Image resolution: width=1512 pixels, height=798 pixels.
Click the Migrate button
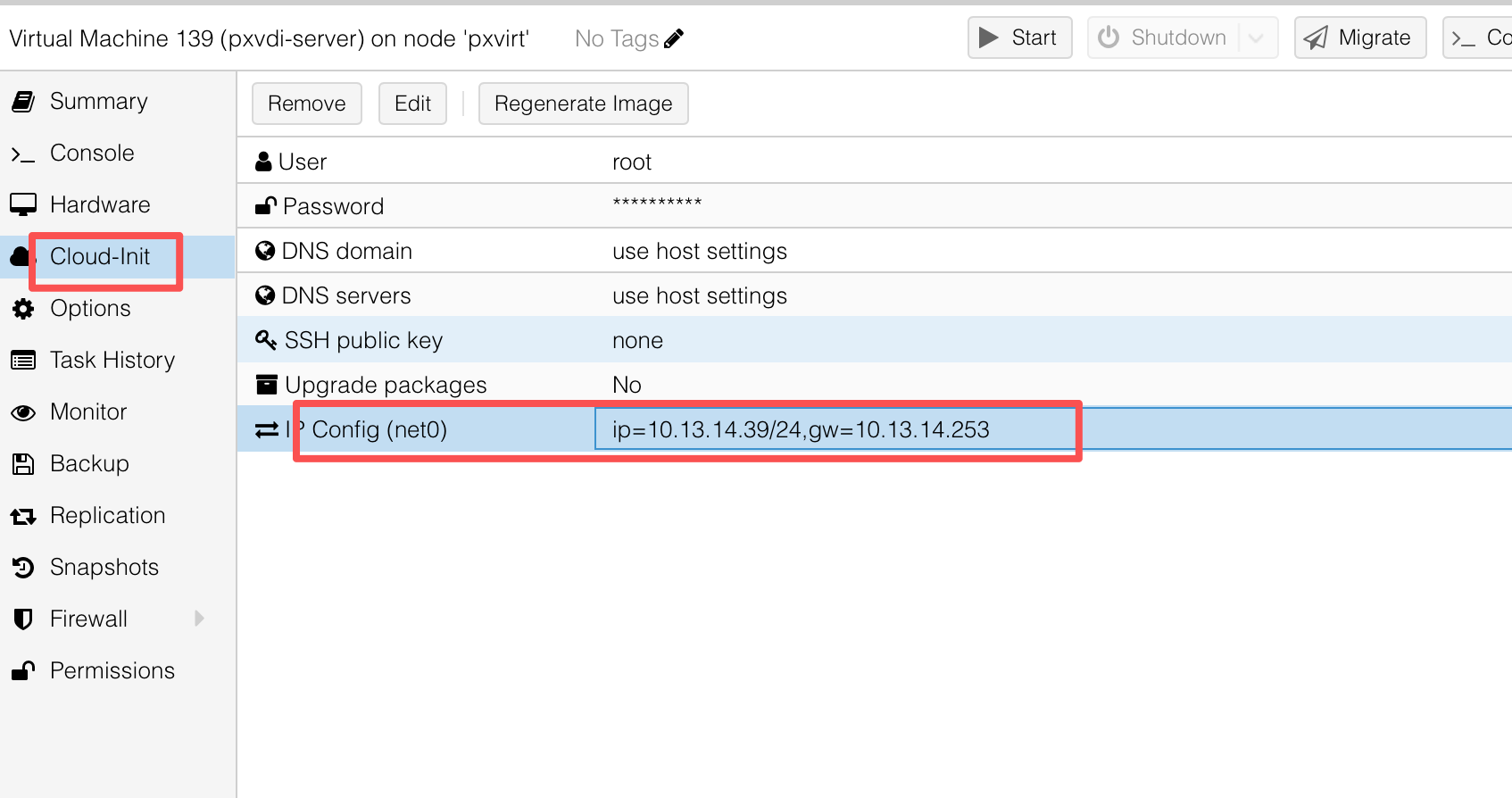tap(1360, 37)
